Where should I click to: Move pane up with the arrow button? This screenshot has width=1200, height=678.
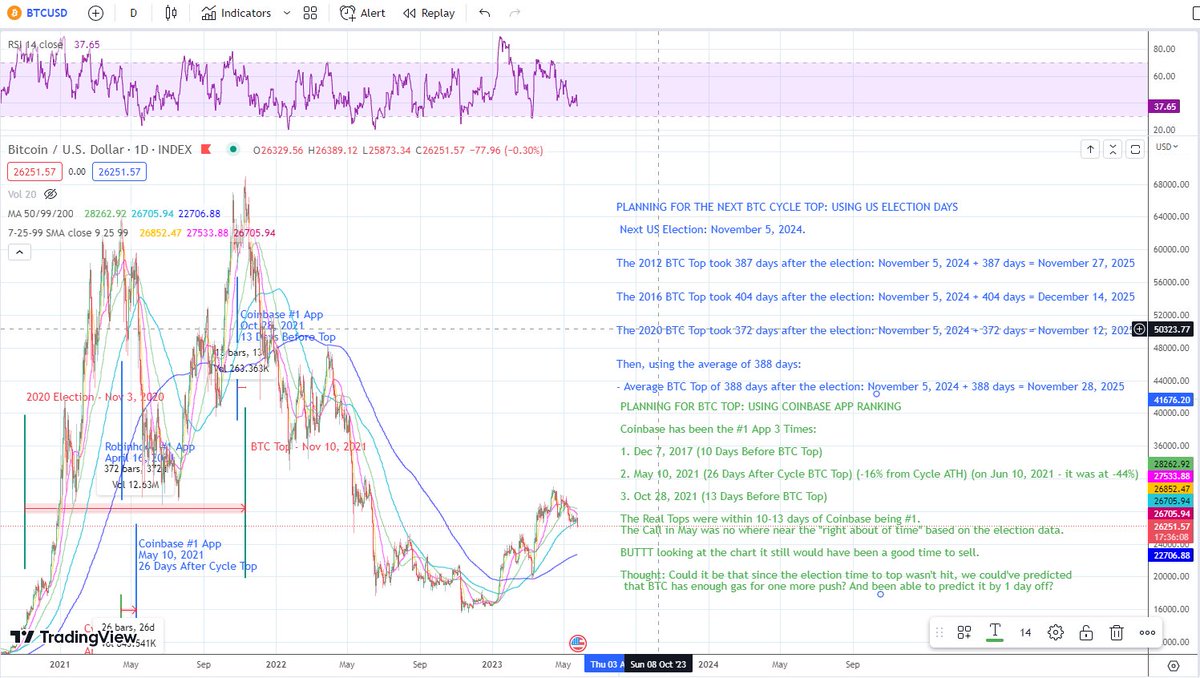pos(1091,149)
